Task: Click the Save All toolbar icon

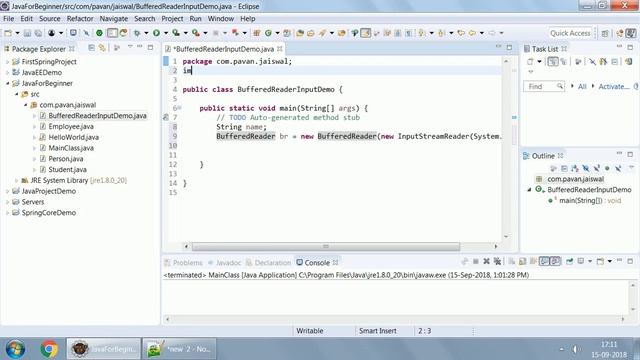Action: 38,33
